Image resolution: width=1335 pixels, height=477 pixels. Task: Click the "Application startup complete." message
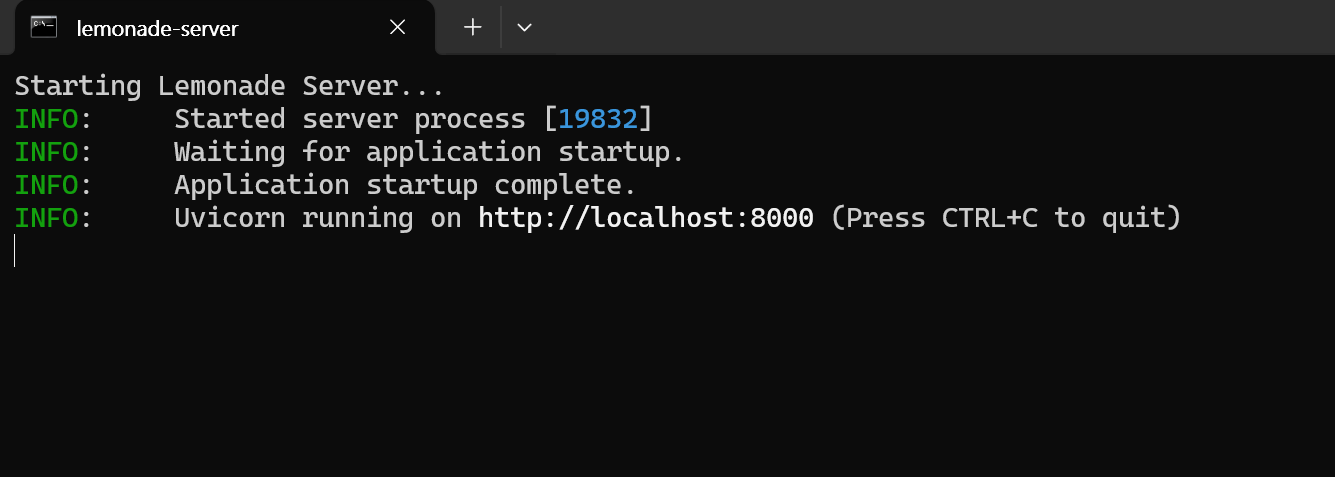[405, 185]
